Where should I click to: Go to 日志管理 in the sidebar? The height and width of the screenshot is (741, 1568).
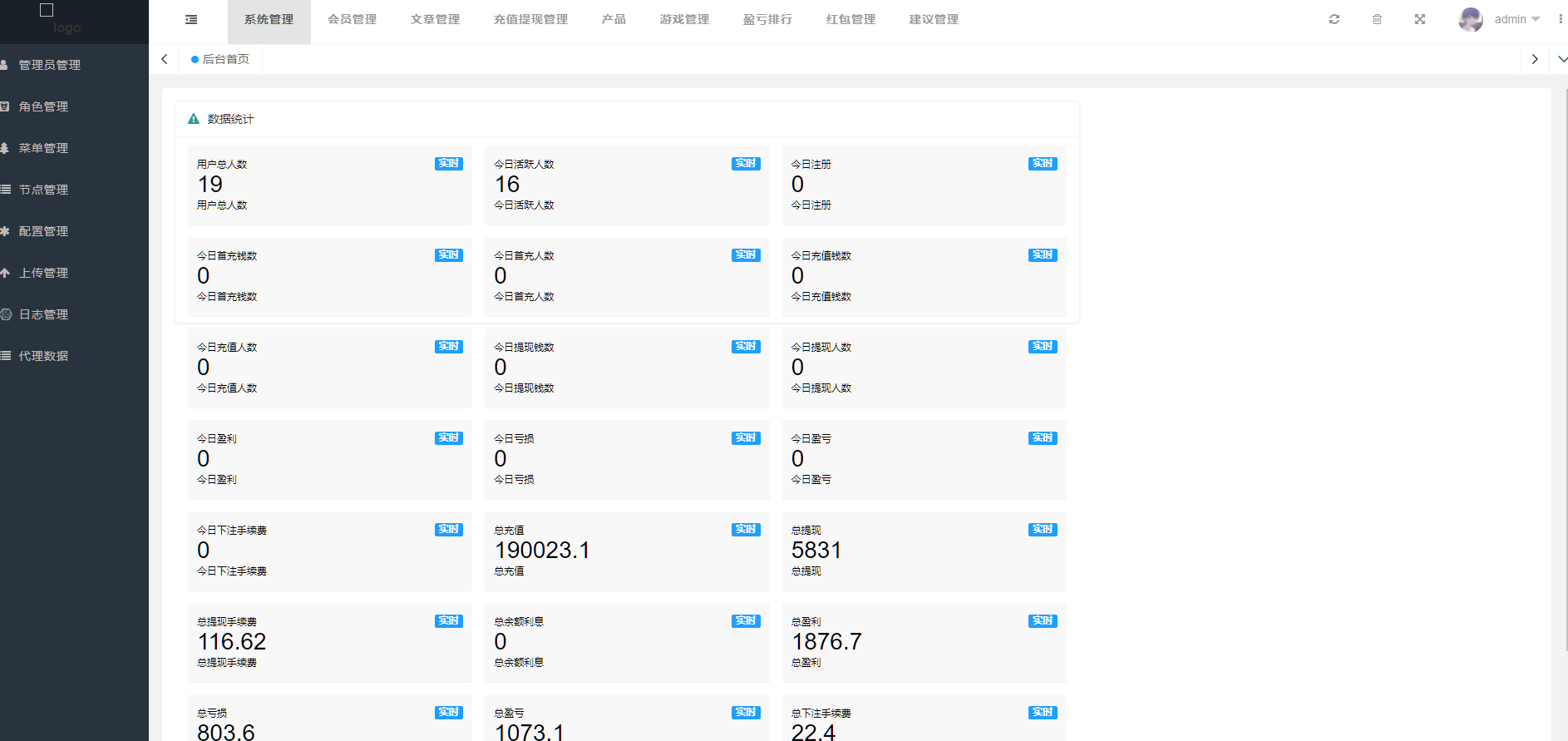coord(43,314)
